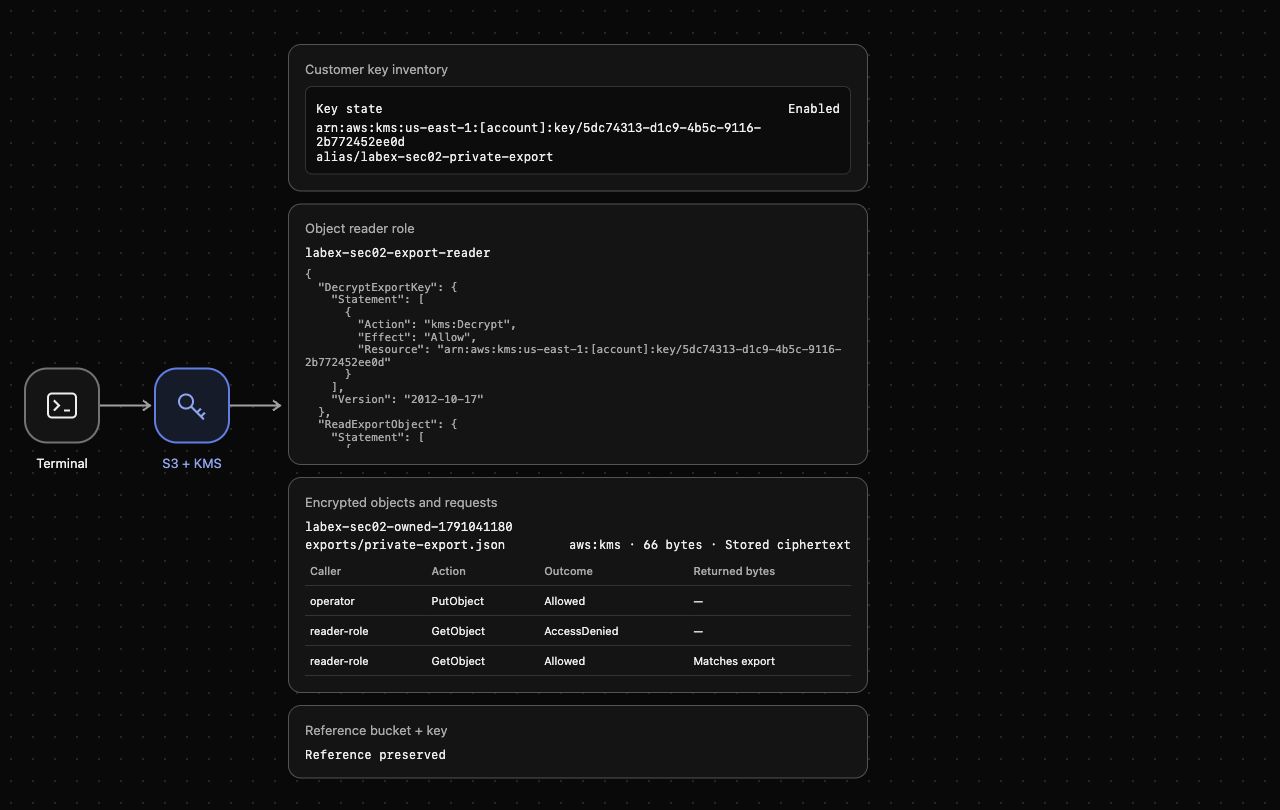Click the PutObject action cell
1280x810 pixels.
[457, 601]
